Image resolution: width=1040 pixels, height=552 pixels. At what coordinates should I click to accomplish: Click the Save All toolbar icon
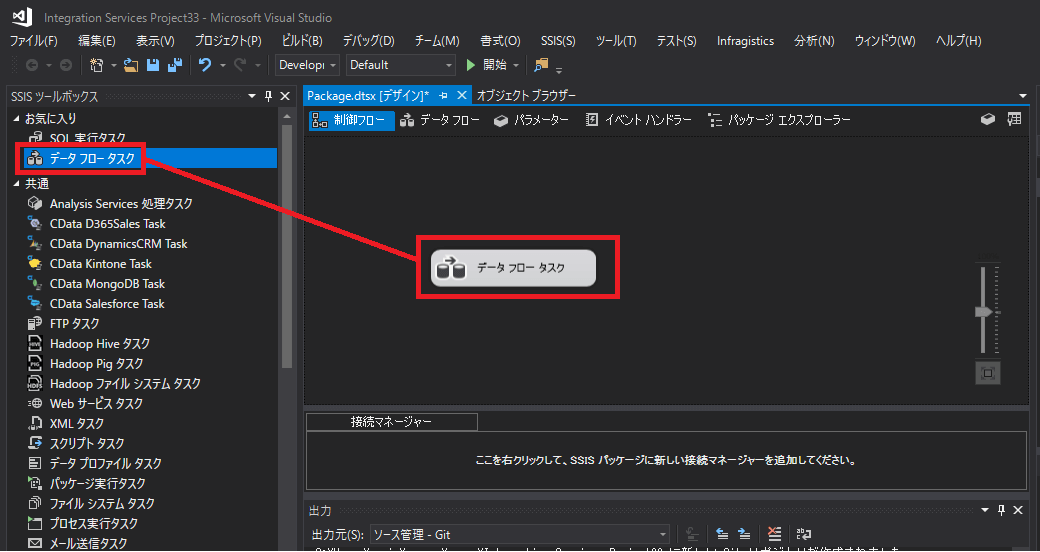pos(175,65)
